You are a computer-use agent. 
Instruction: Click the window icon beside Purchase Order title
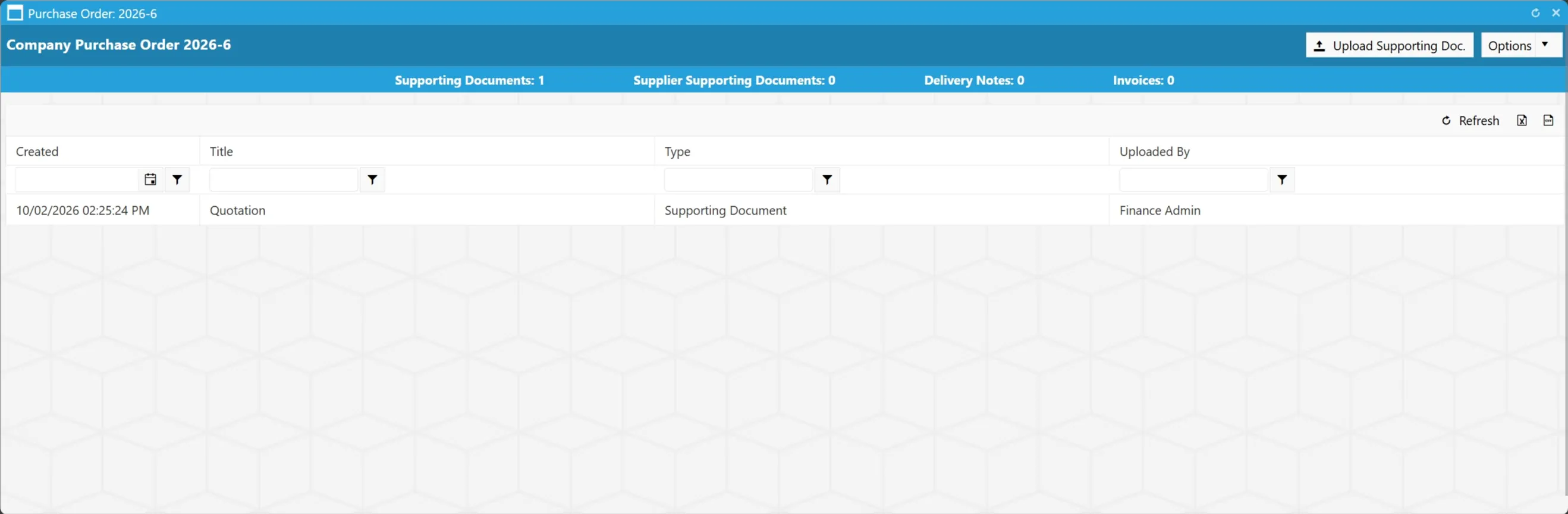point(15,12)
